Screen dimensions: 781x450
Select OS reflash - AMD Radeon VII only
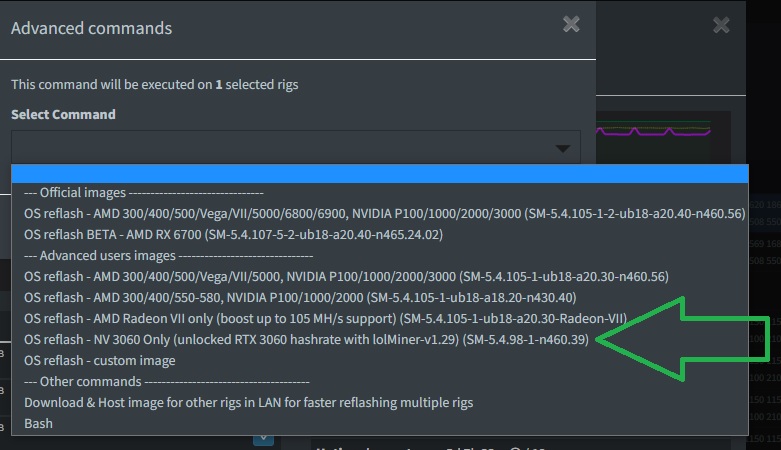click(380, 318)
